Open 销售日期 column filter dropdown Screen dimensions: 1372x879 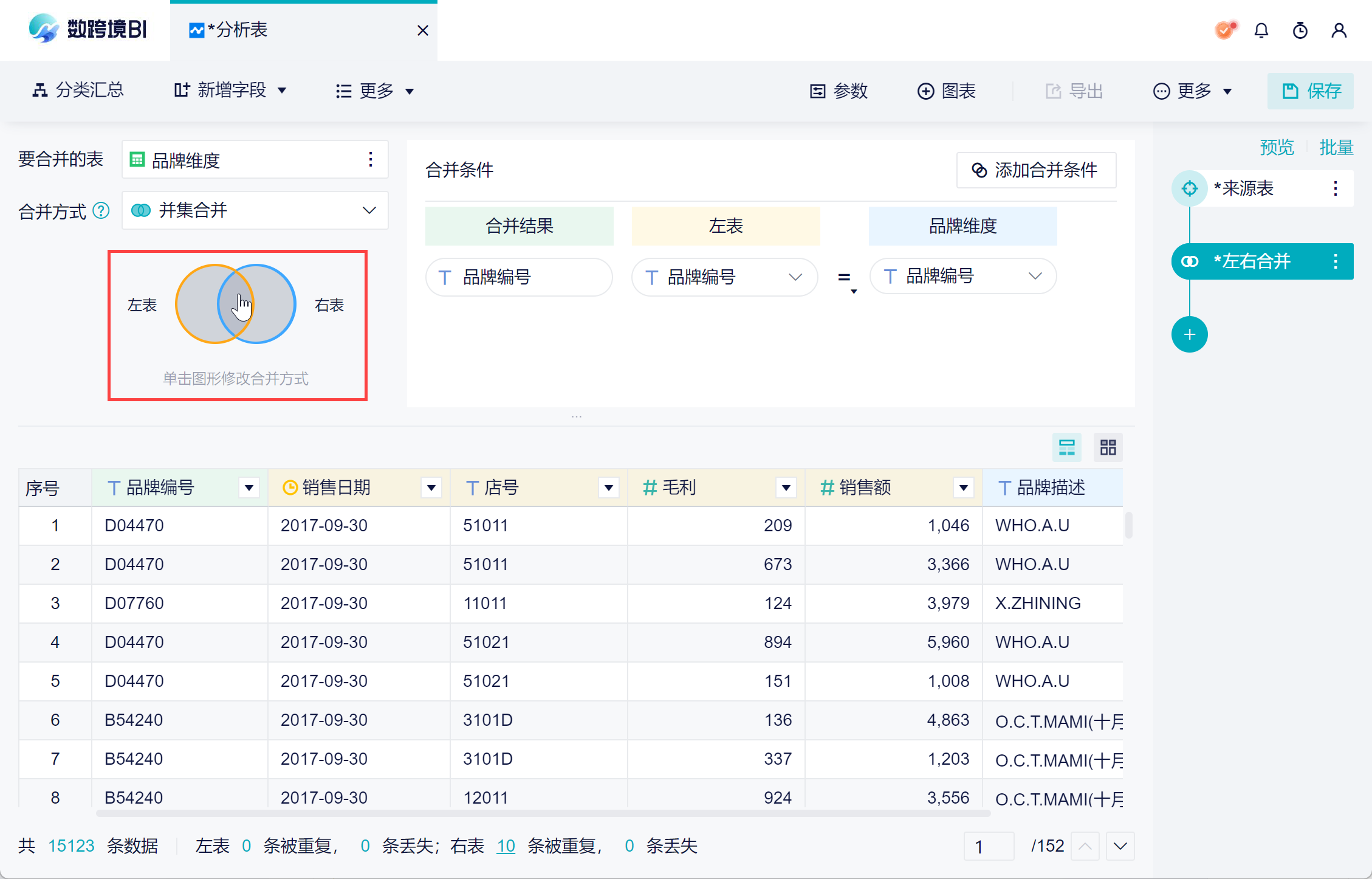click(x=431, y=488)
